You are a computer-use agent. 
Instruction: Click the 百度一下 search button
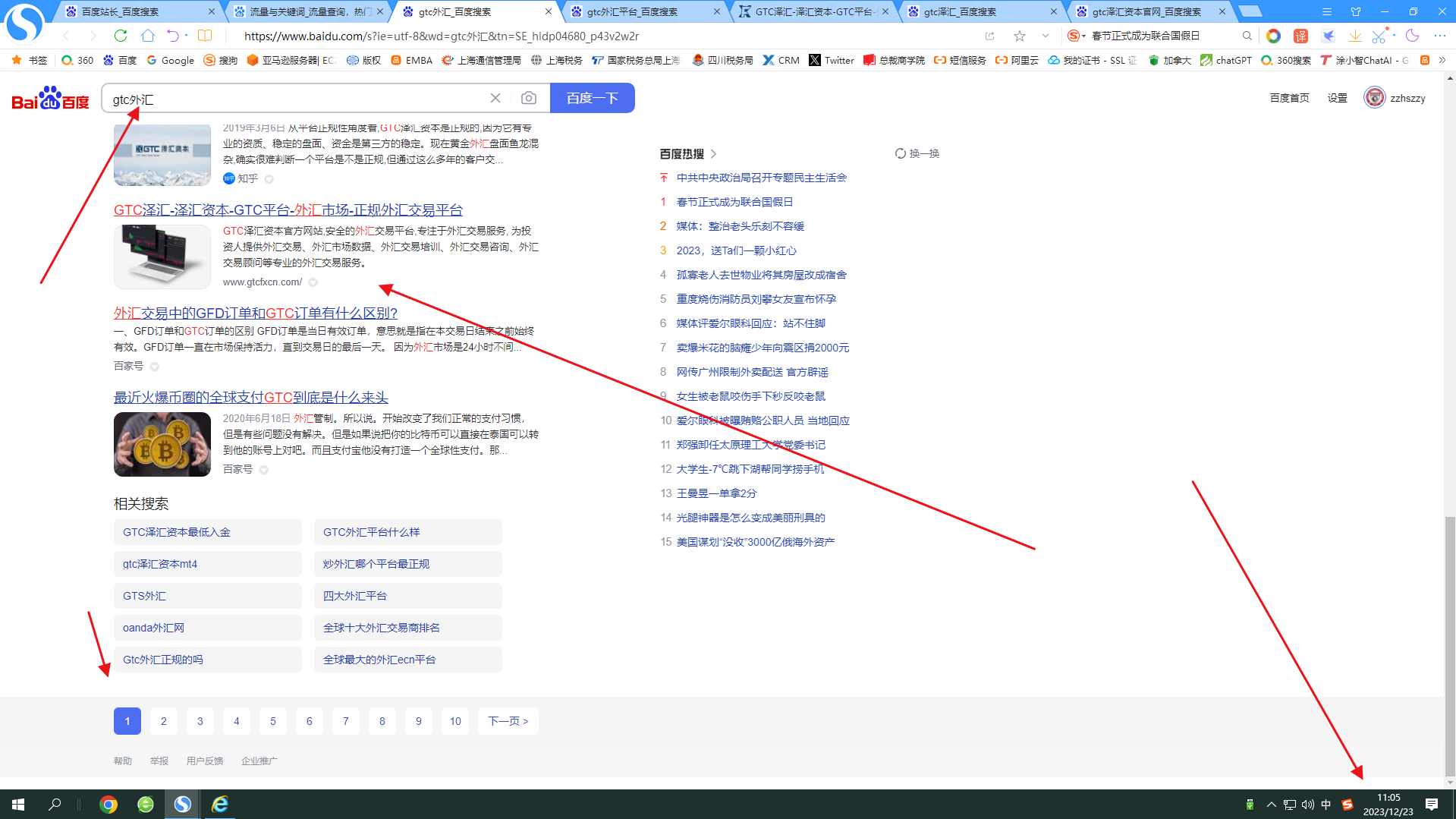(593, 97)
